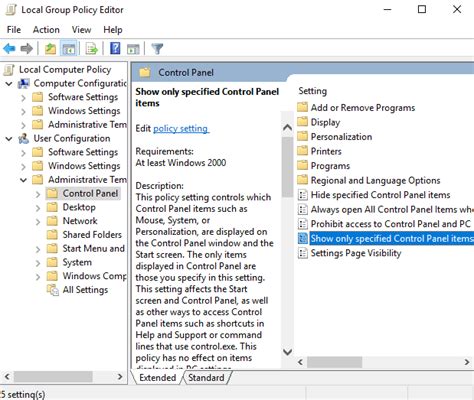
Task: Click the description pane vertical scrollbar thumb
Action: pos(287,167)
